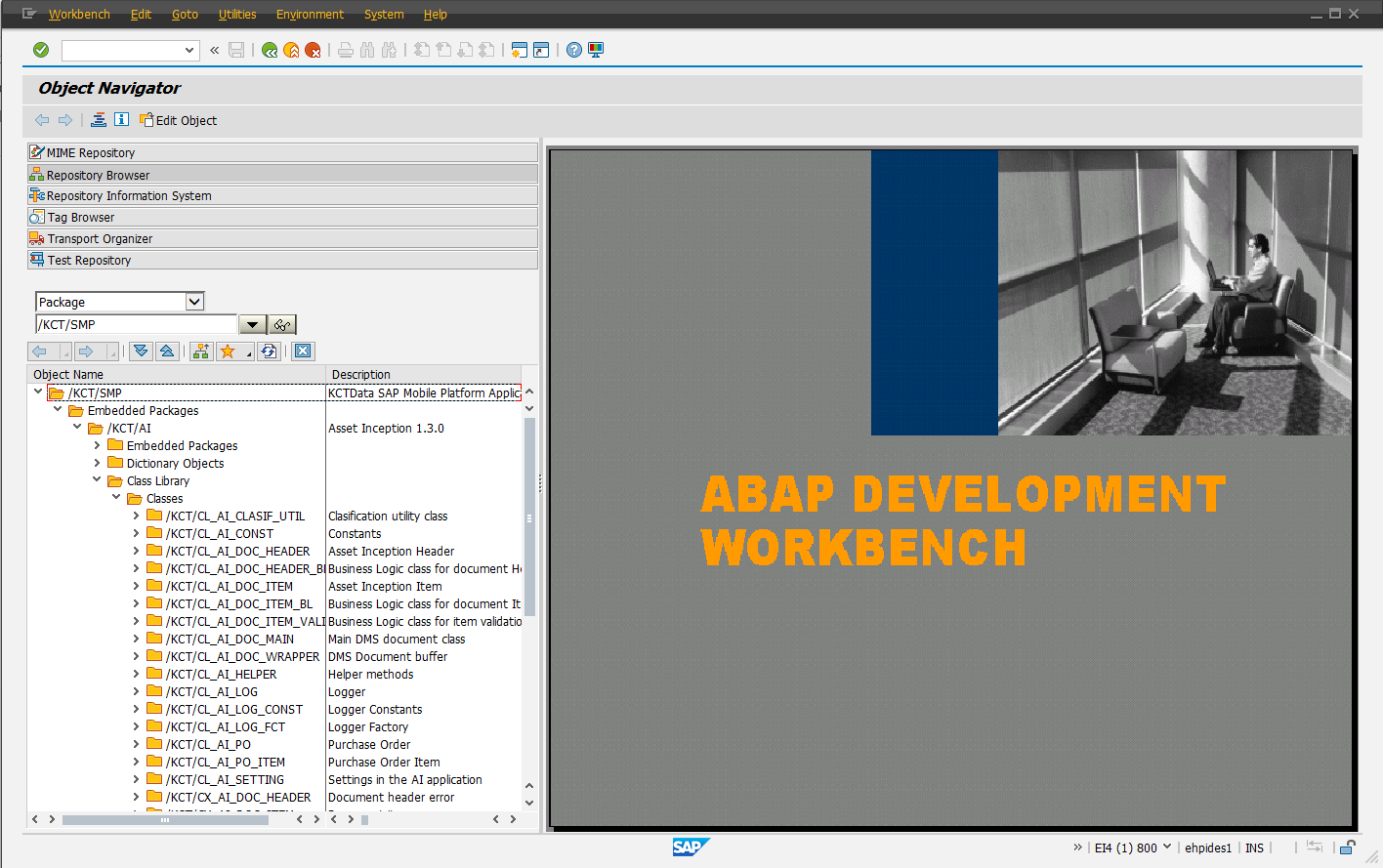Open Repository Information System
The width and height of the screenshot is (1383, 868).
pyautogui.click(x=282, y=195)
